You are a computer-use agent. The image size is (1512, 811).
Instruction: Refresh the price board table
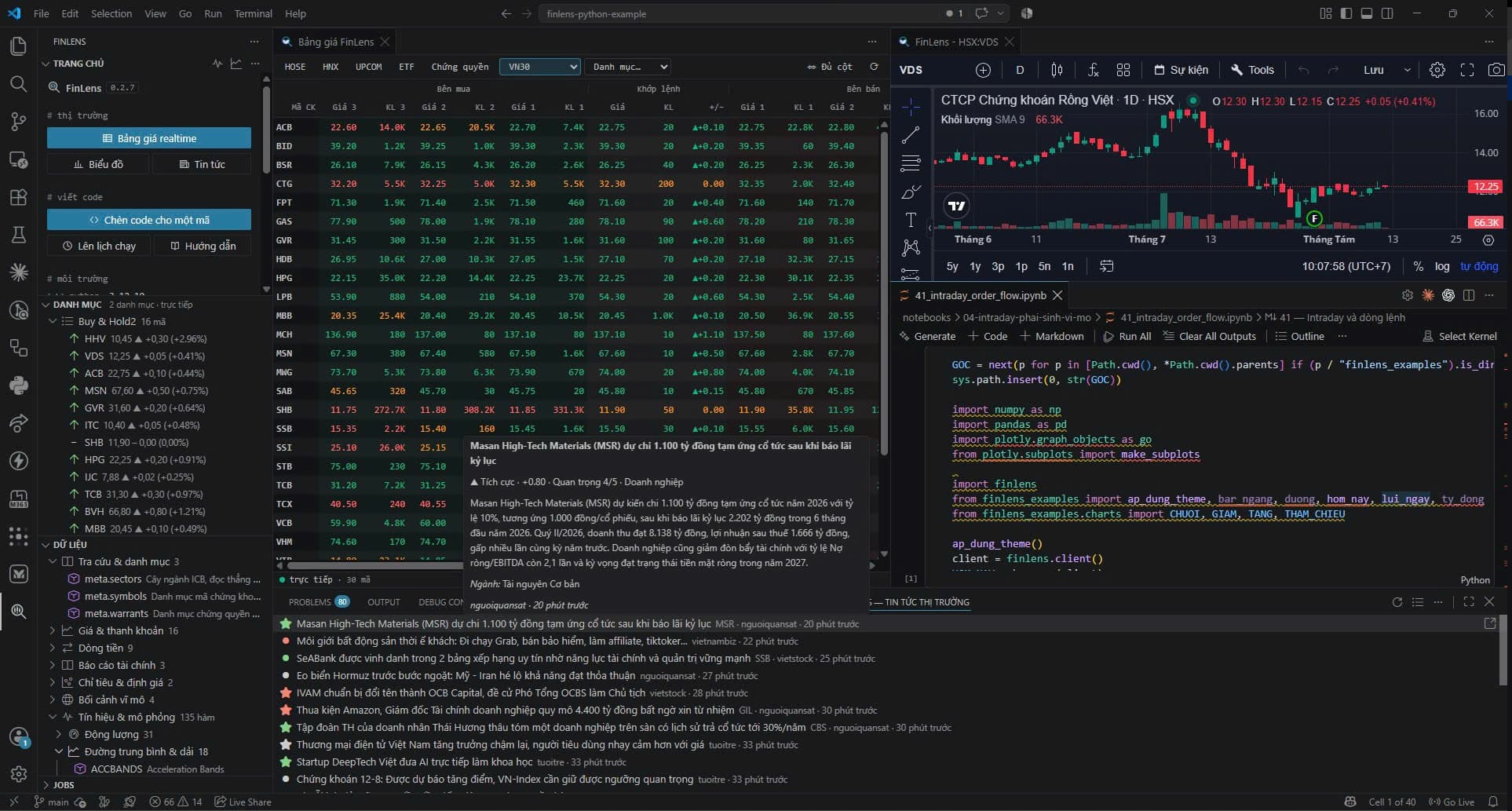pyautogui.click(x=874, y=67)
